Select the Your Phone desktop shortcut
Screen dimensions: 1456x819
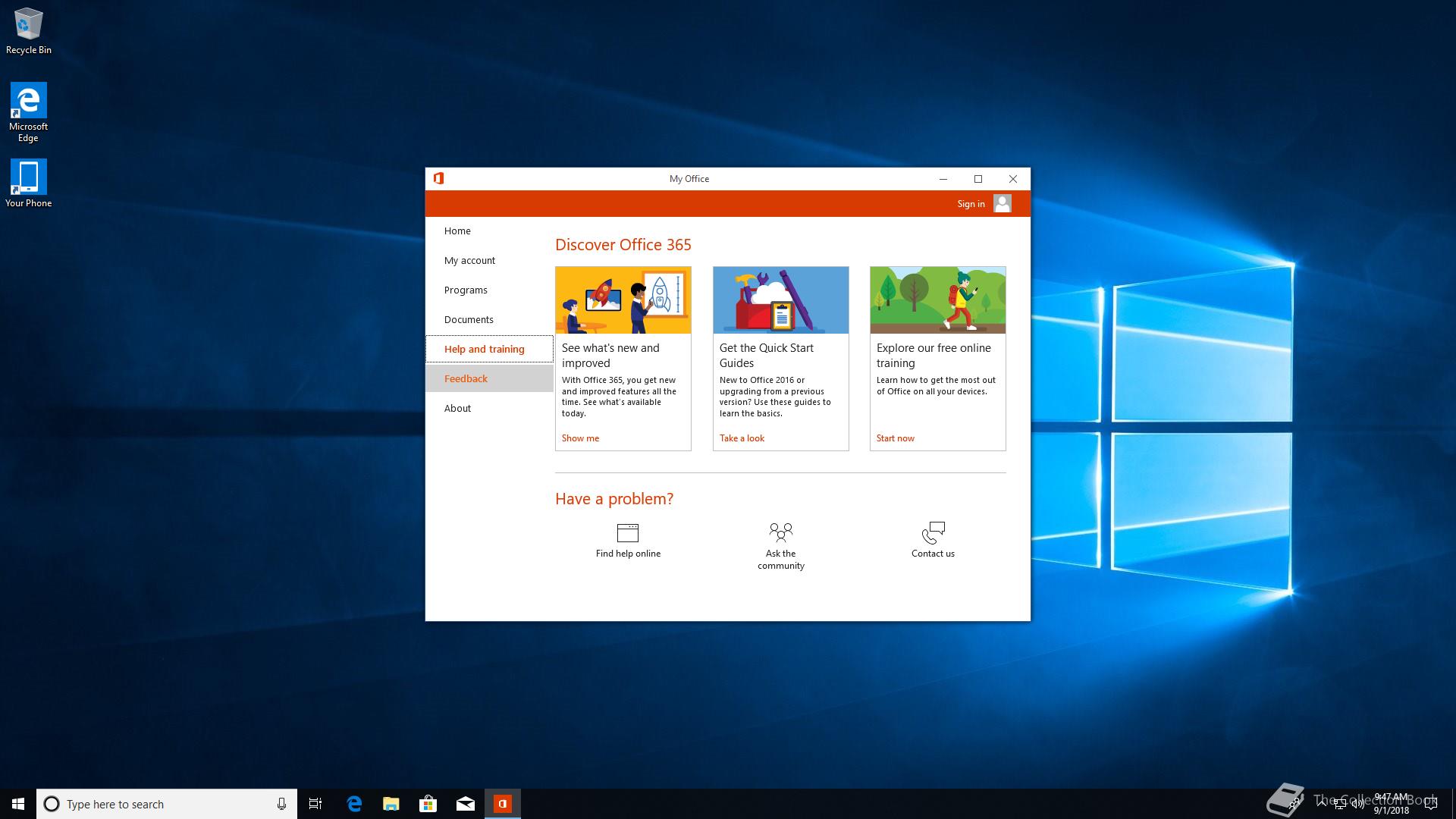pyautogui.click(x=28, y=184)
